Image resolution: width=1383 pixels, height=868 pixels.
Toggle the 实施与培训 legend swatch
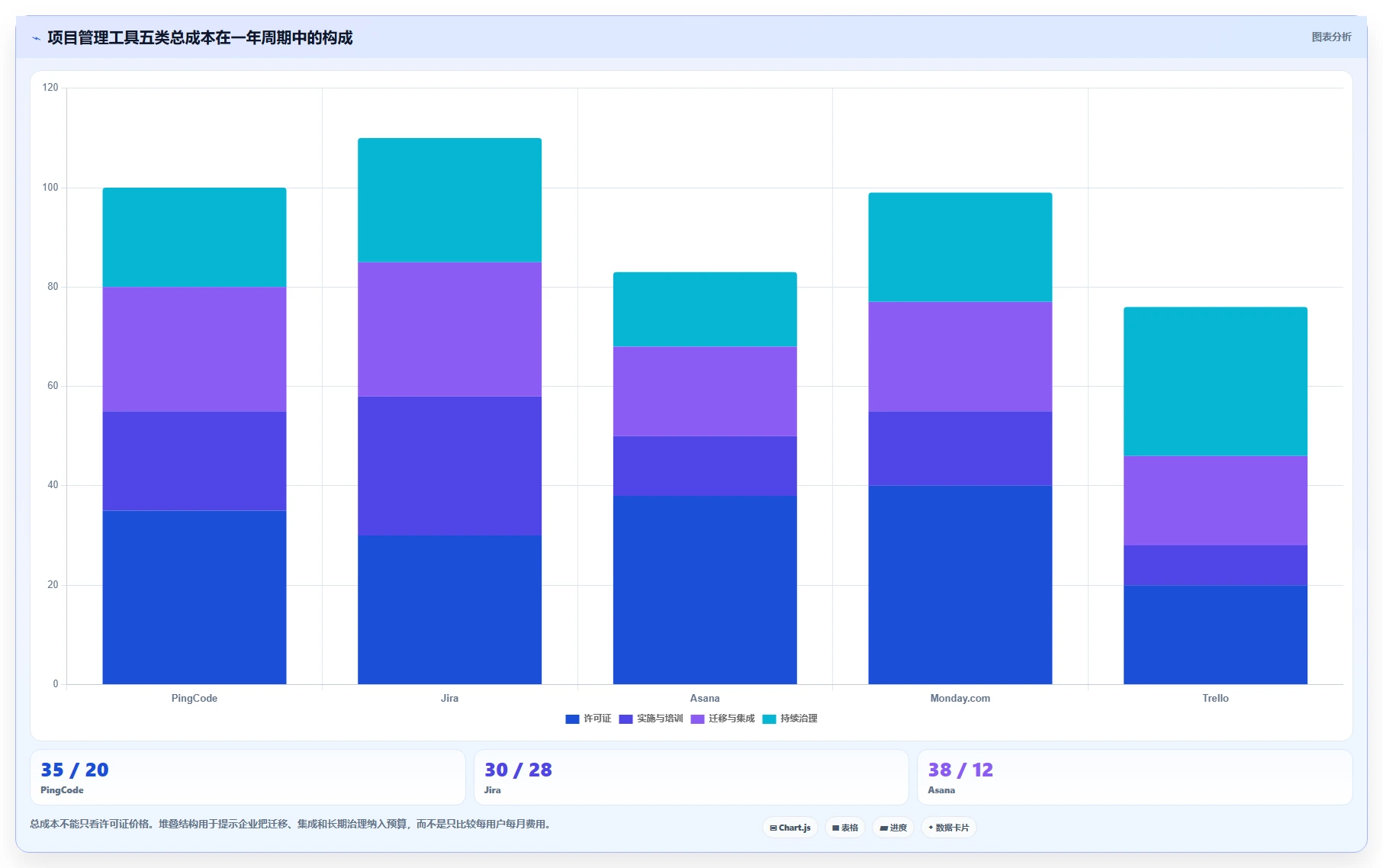pyautogui.click(x=626, y=719)
